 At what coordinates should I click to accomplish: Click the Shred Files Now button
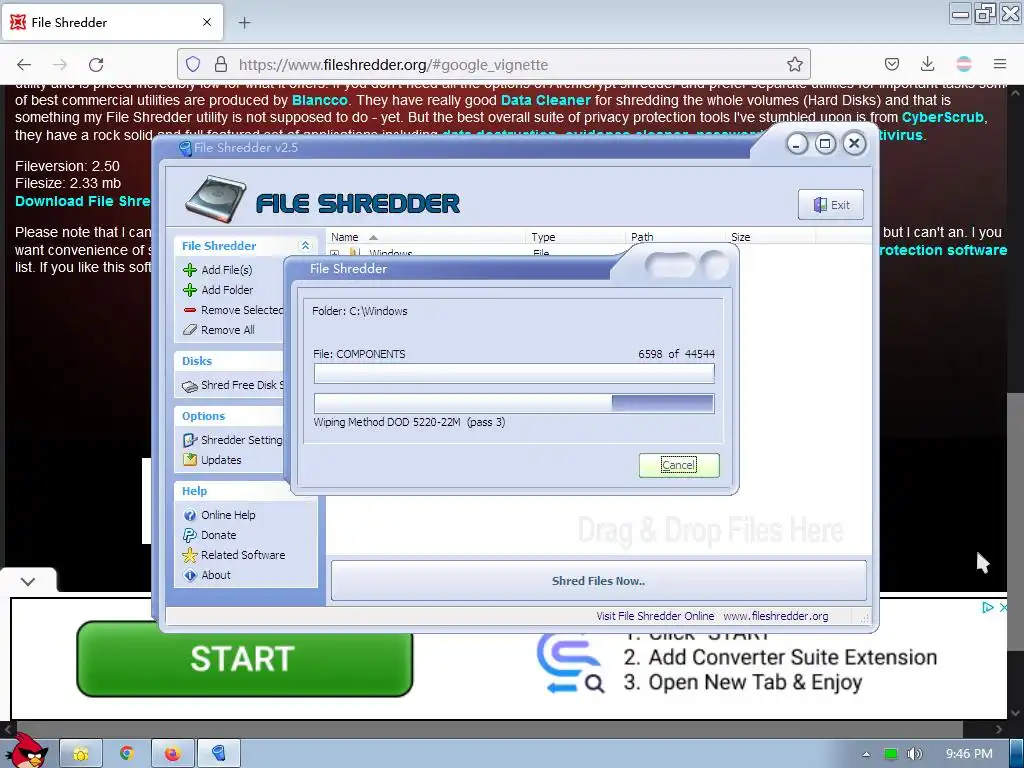pyautogui.click(x=598, y=581)
